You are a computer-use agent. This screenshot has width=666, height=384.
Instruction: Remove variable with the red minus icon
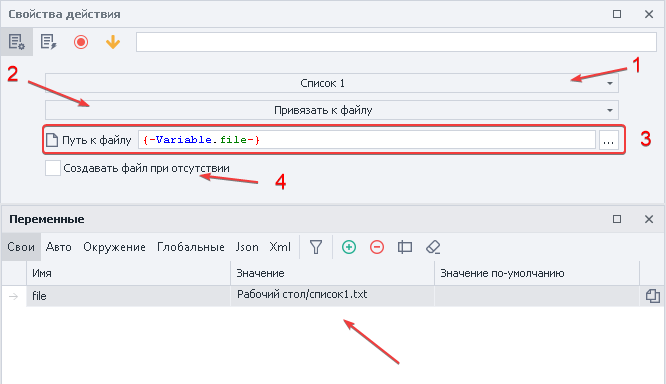click(377, 247)
